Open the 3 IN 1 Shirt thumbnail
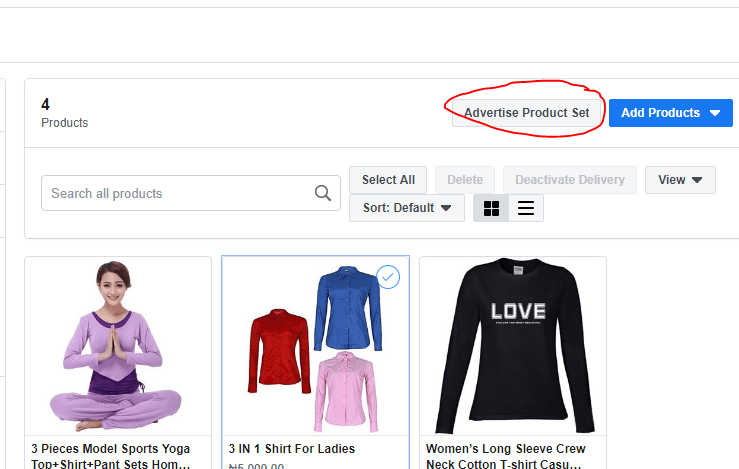This screenshot has height=469, width=739. tap(315, 346)
